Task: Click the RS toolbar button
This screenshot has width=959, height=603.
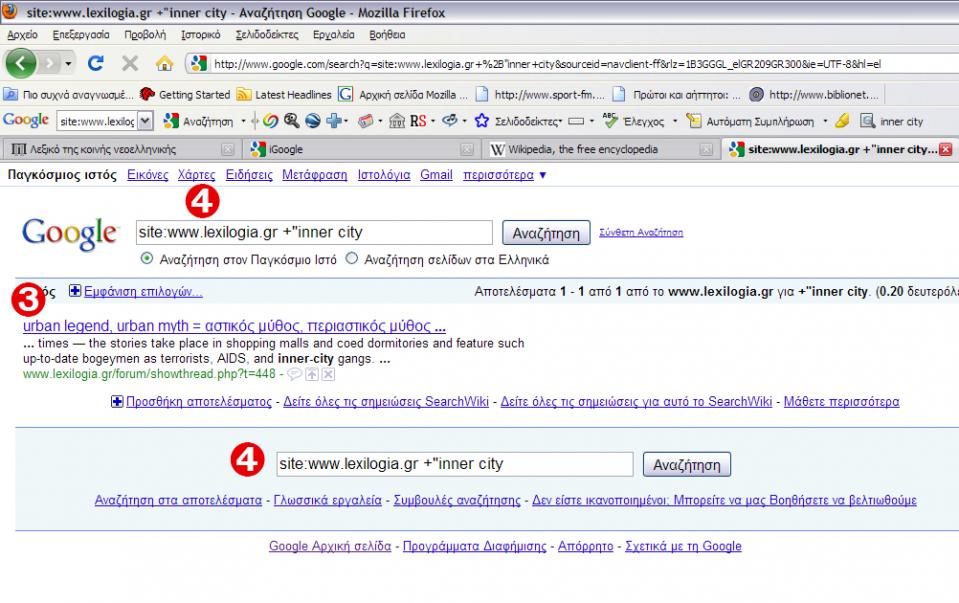Action: pos(418,121)
